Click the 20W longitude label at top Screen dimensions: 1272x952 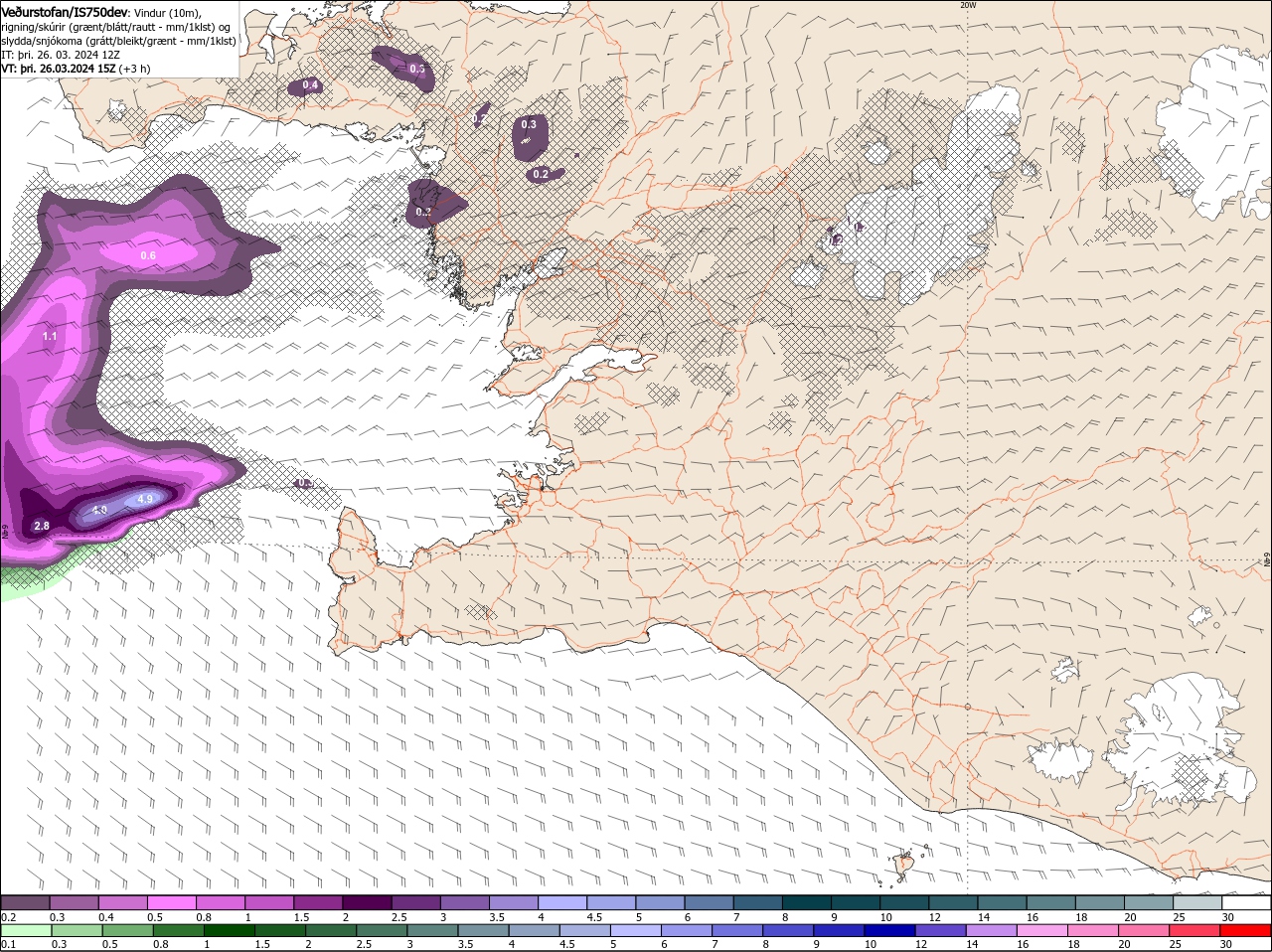pyautogui.click(x=968, y=5)
